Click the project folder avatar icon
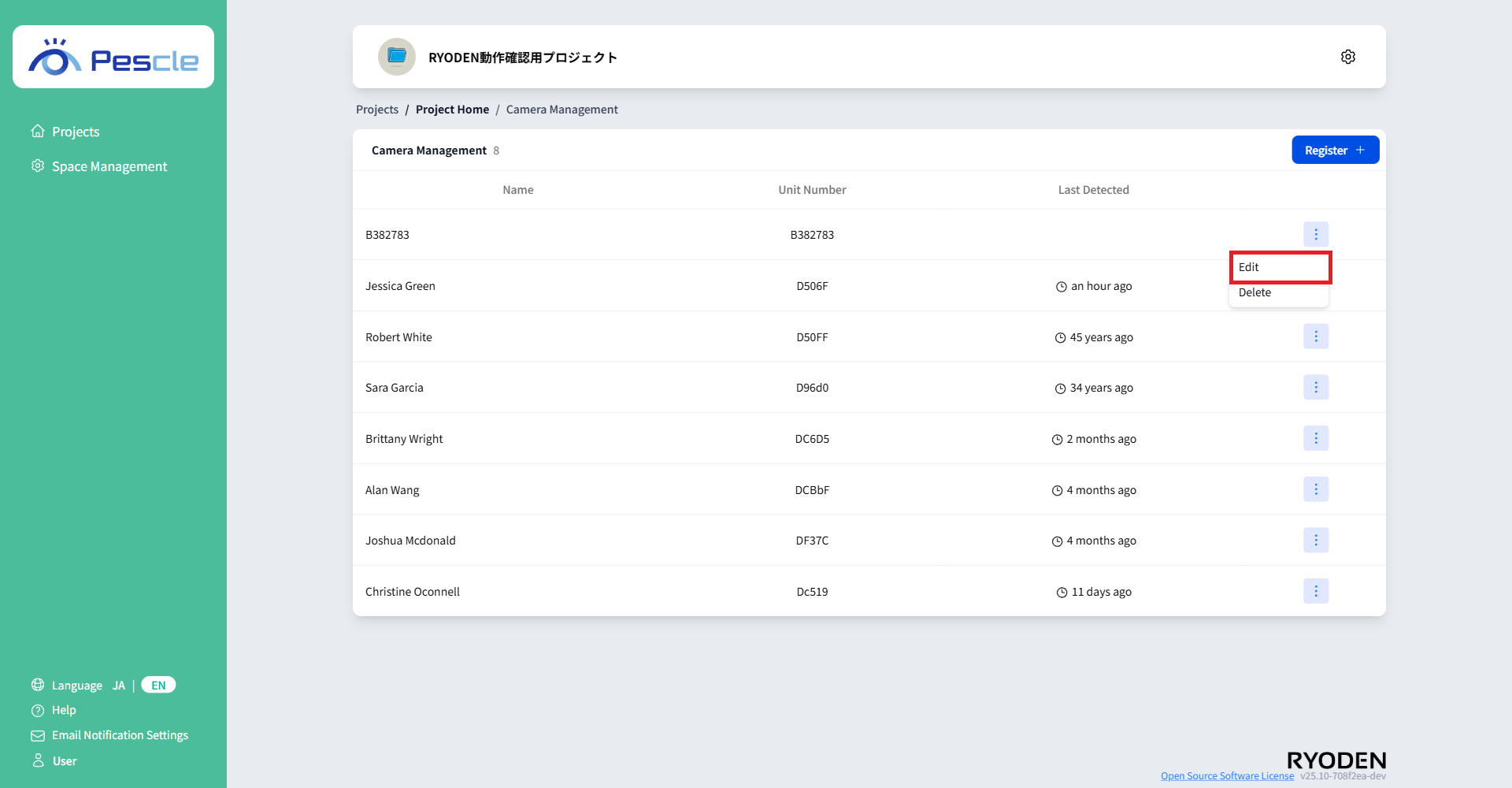The image size is (1512, 788). [x=397, y=57]
